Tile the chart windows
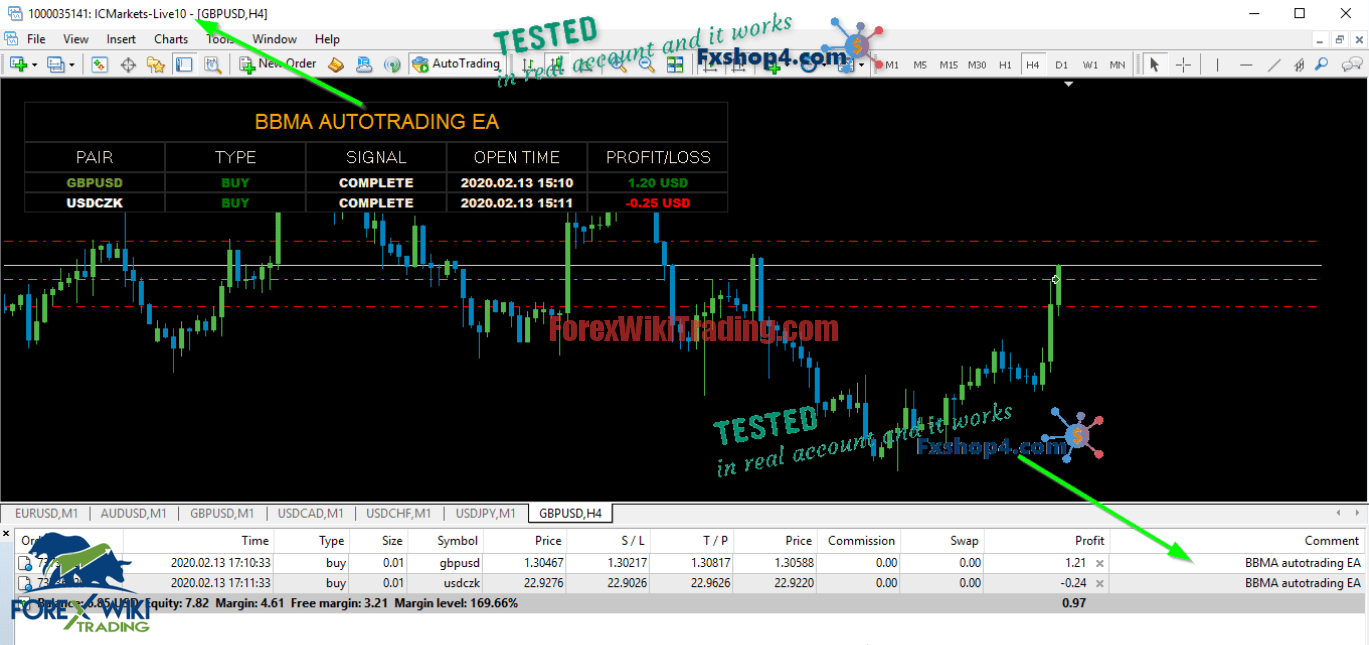 tap(675, 64)
